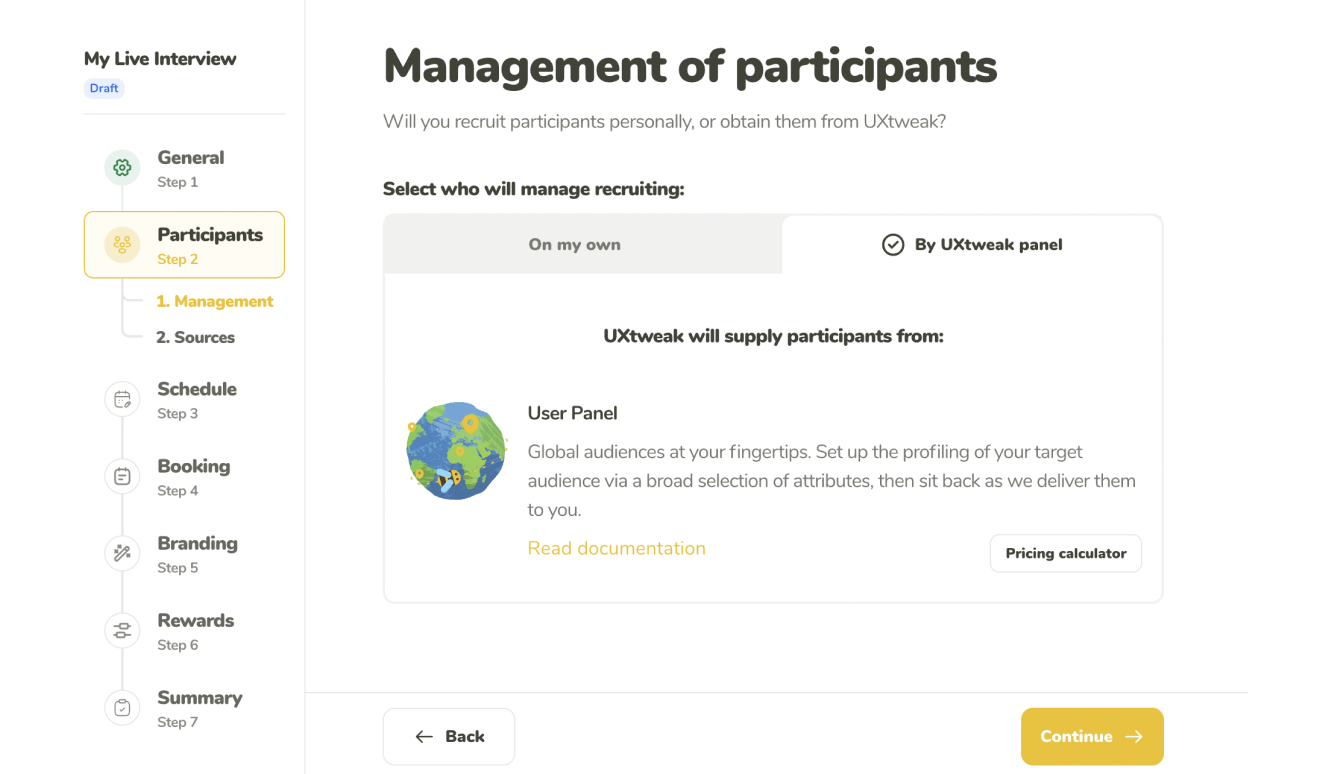Click the Draft status badge
The width and height of the screenshot is (1320, 774).
pos(104,88)
